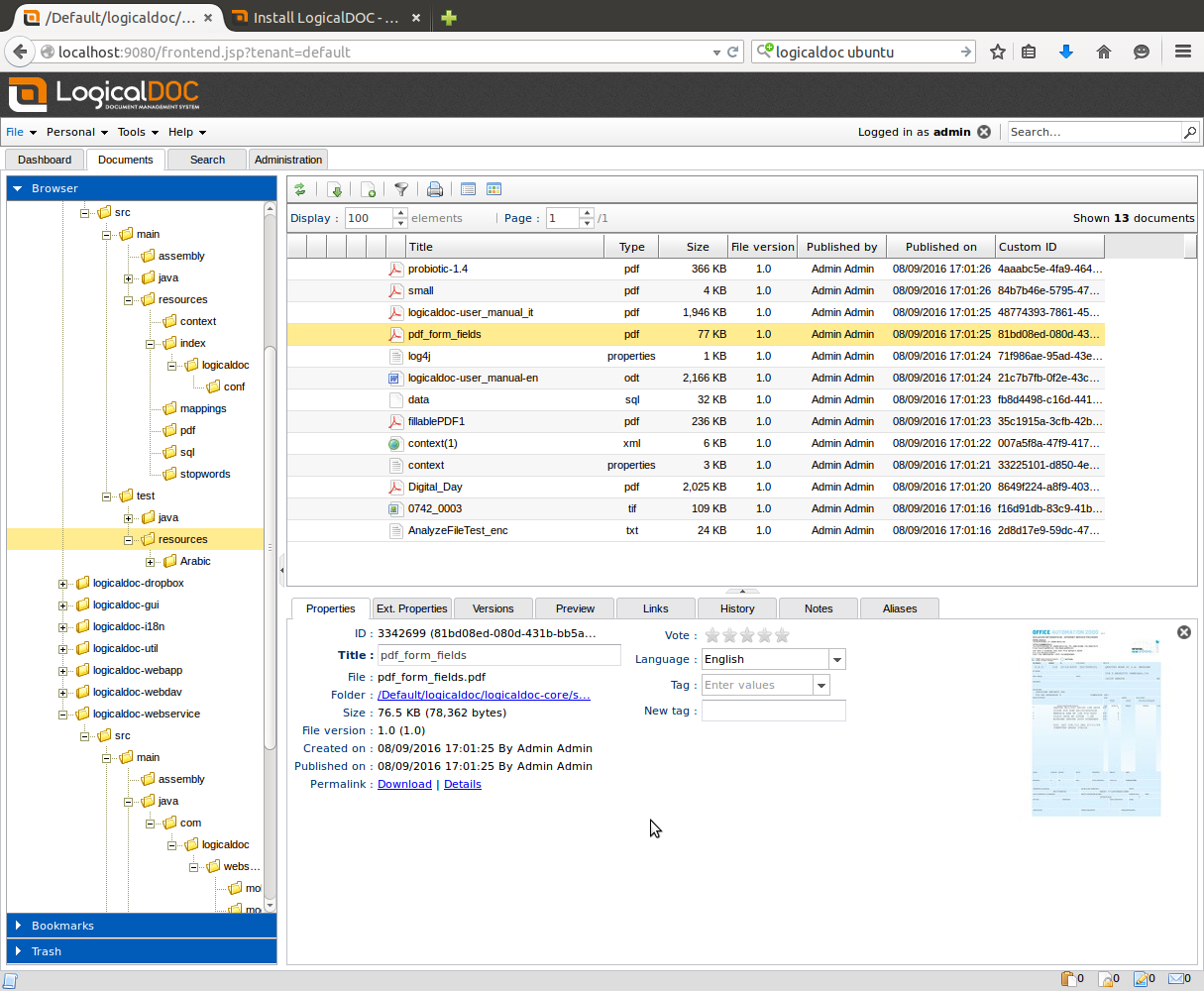Image resolution: width=1204 pixels, height=991 pixels.
Task: Expand the logicaldoc-webdav folder node
Action: point(63,693)
